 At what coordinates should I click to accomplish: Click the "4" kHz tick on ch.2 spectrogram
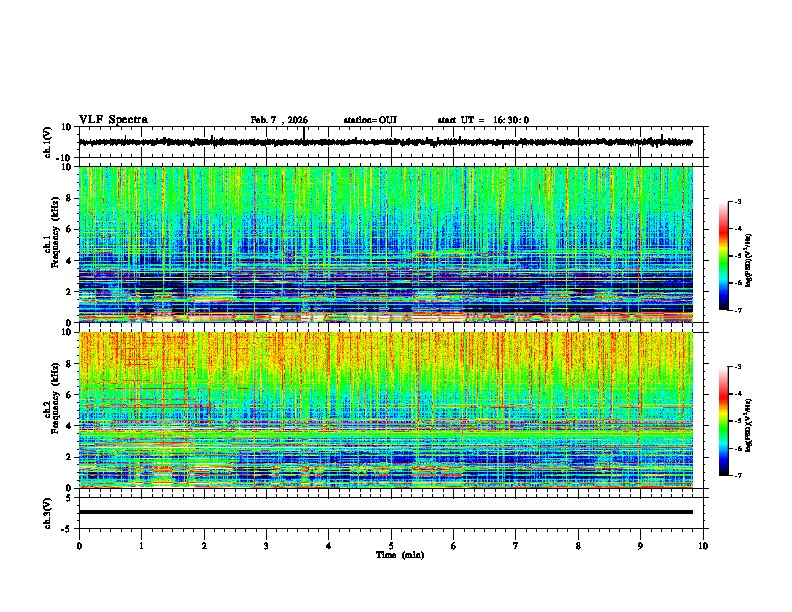[x=69, y=426]
